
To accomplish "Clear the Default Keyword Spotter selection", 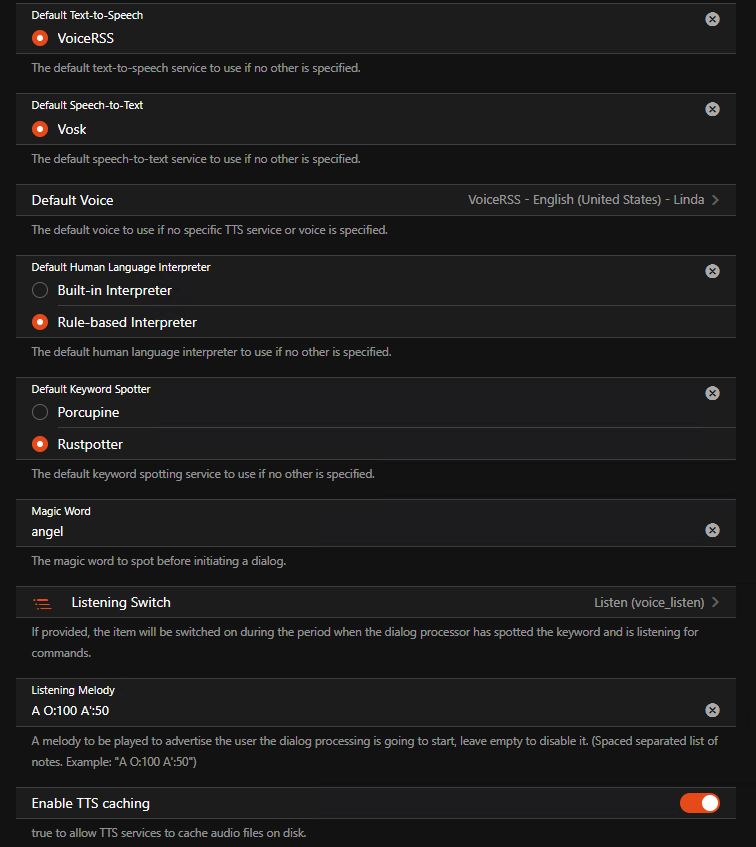I will click(x=712, y=393).
